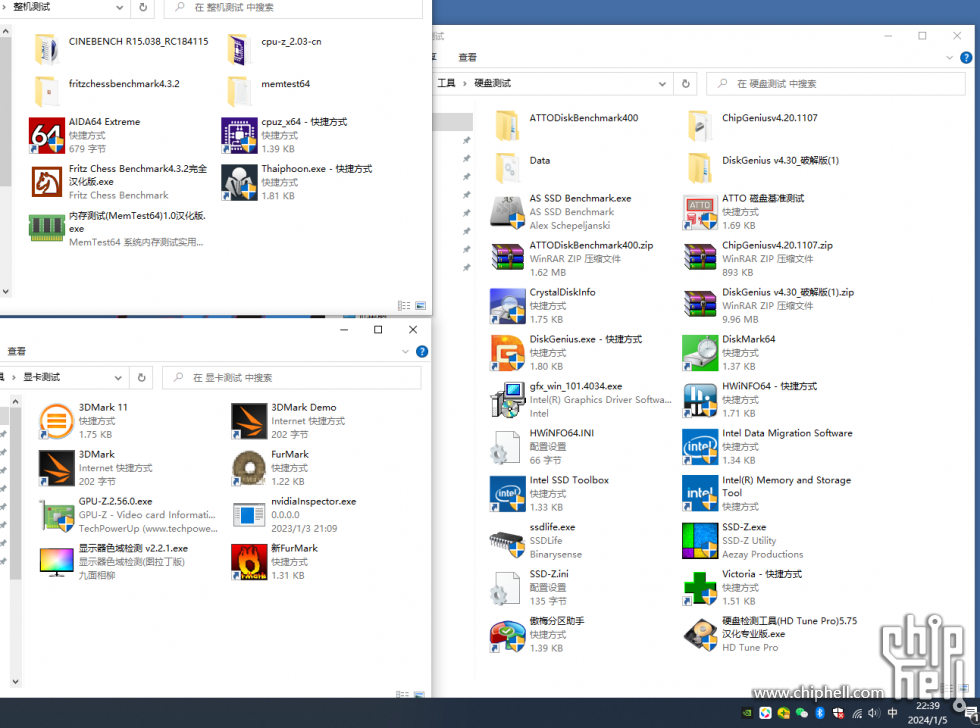This screenshot has height=728, width=980.
Task: Select the nvidiaInspector.exe icon
Action: [x=249, y=514]
